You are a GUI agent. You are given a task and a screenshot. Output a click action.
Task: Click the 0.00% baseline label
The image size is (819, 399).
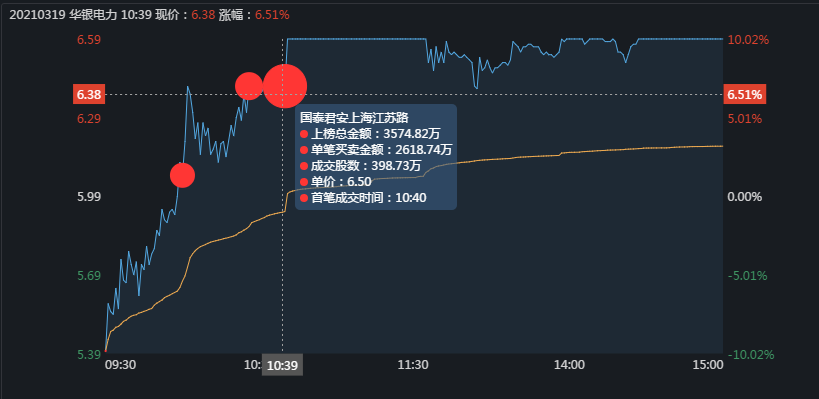[x=745, y=197]
